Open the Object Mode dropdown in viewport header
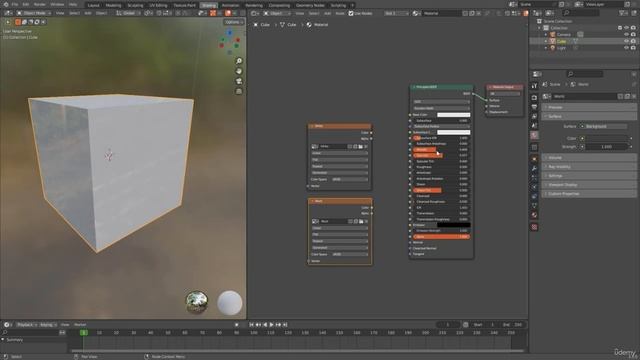640x360 pixels. [33, 13]
